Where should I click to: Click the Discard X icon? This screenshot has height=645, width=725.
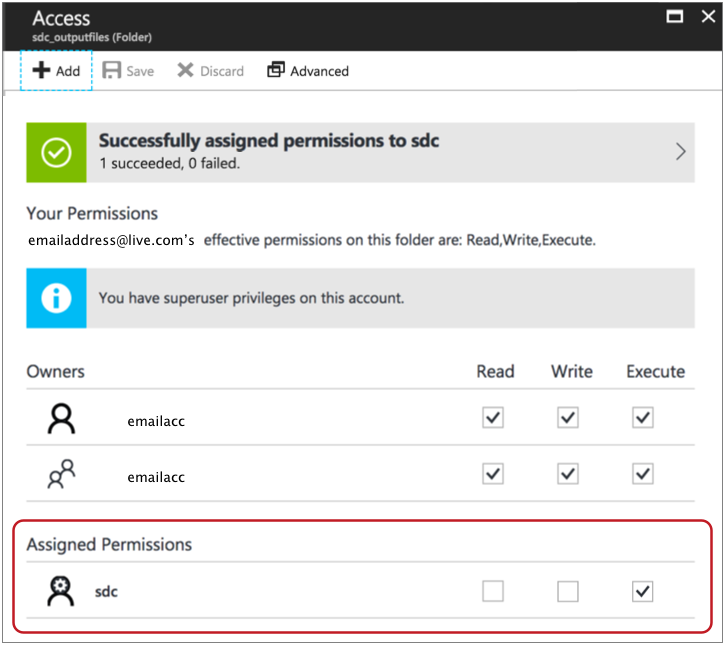tap(185, 71)
